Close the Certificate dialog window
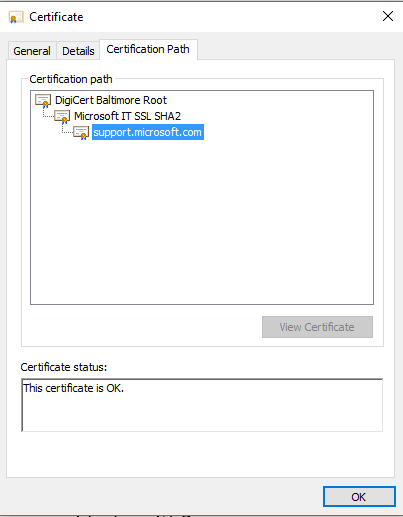The width and height of the screenshot is (403, 517). [x=388, y=16]
